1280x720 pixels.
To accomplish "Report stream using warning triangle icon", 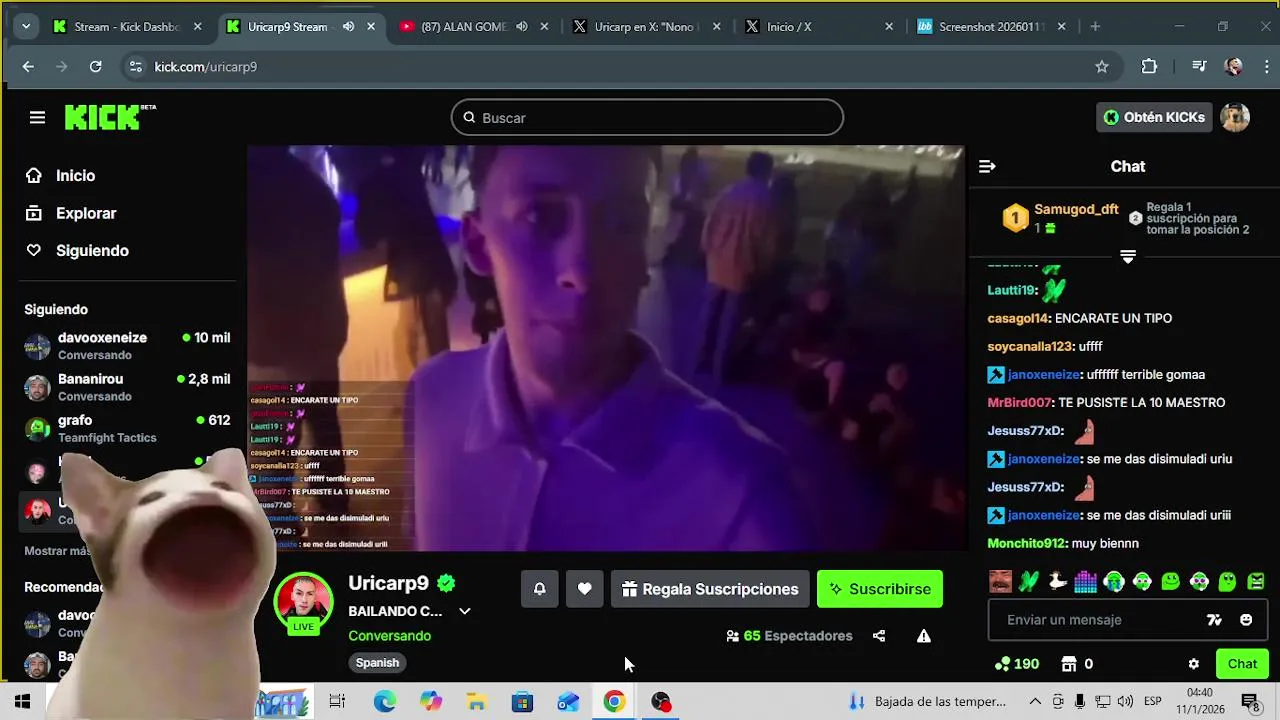I will coord(924,636).
